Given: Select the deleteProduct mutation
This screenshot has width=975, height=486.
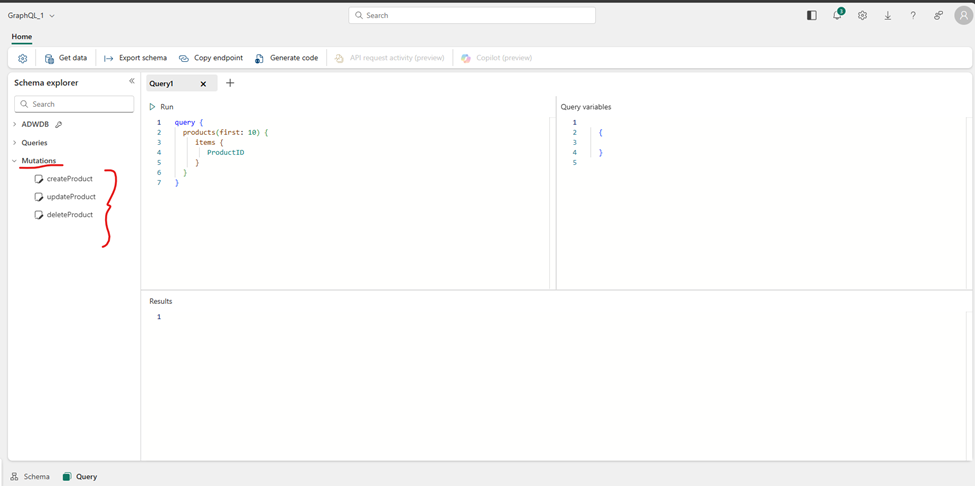Looking at the screenshot, I should pos(69,215).
